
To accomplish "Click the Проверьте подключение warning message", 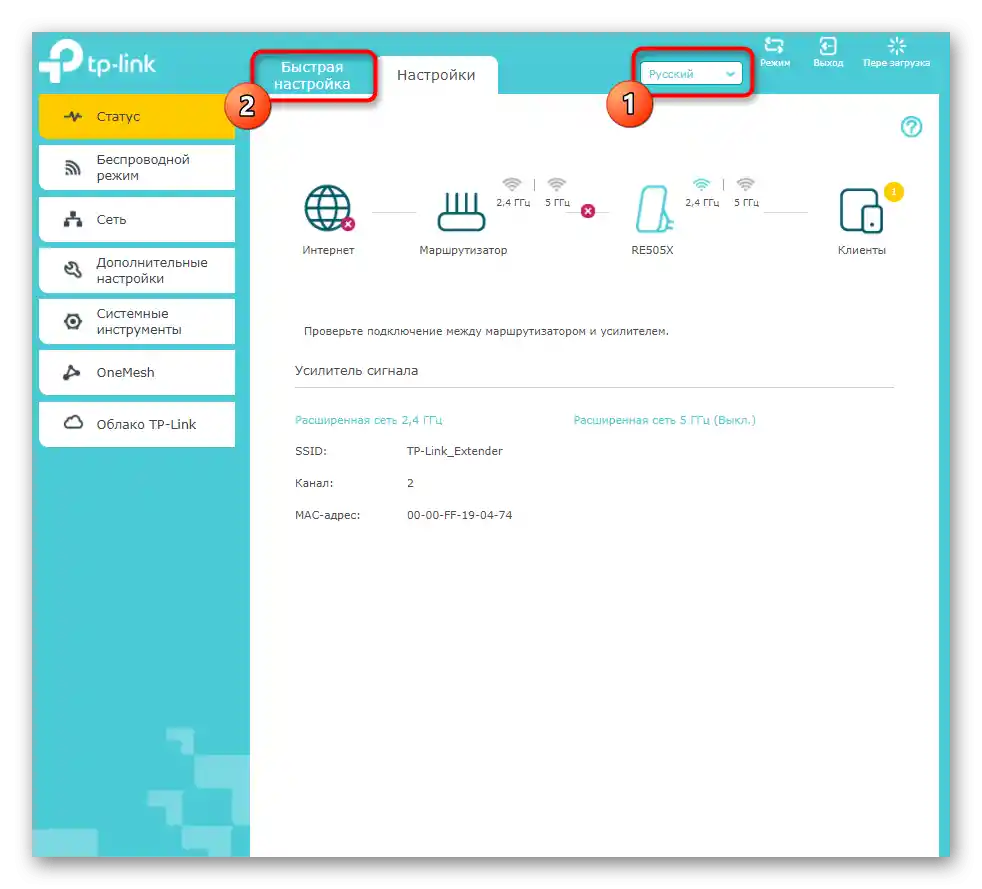I will (x=486, y=331).
